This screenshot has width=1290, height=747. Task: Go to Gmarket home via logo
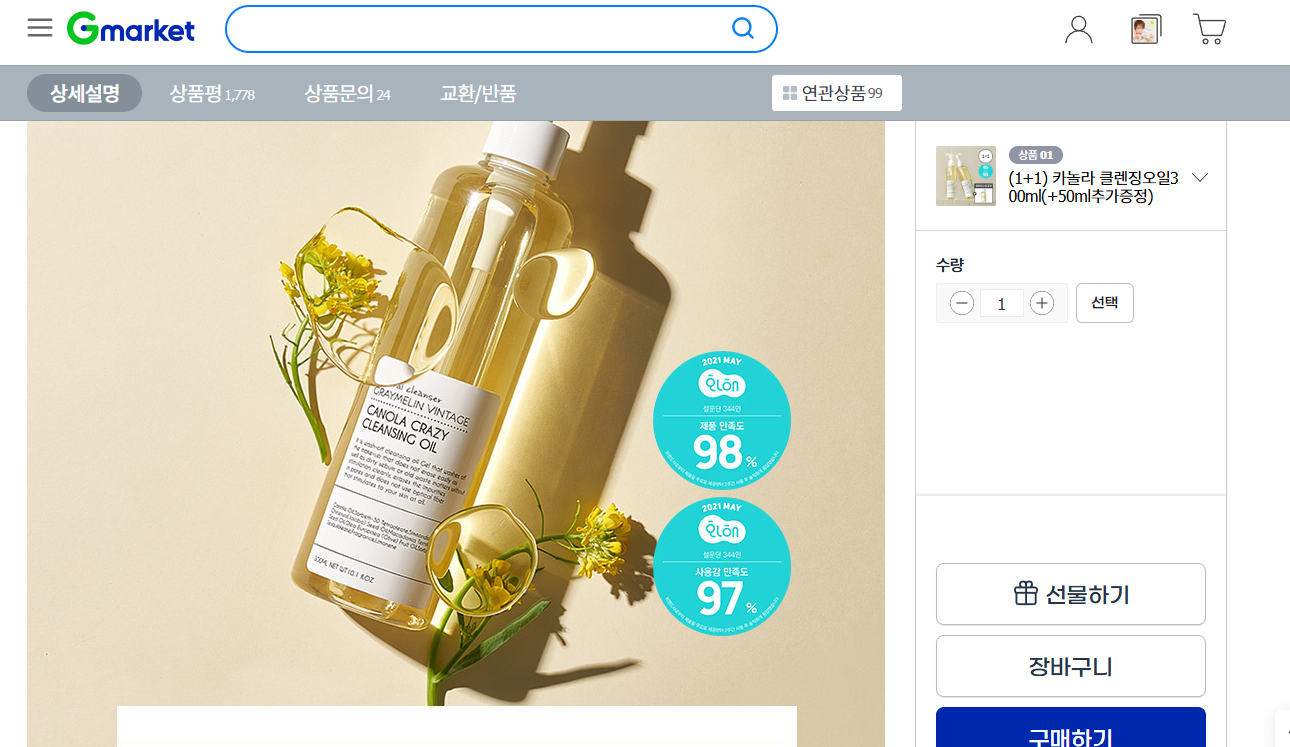[x=131, y=29]
